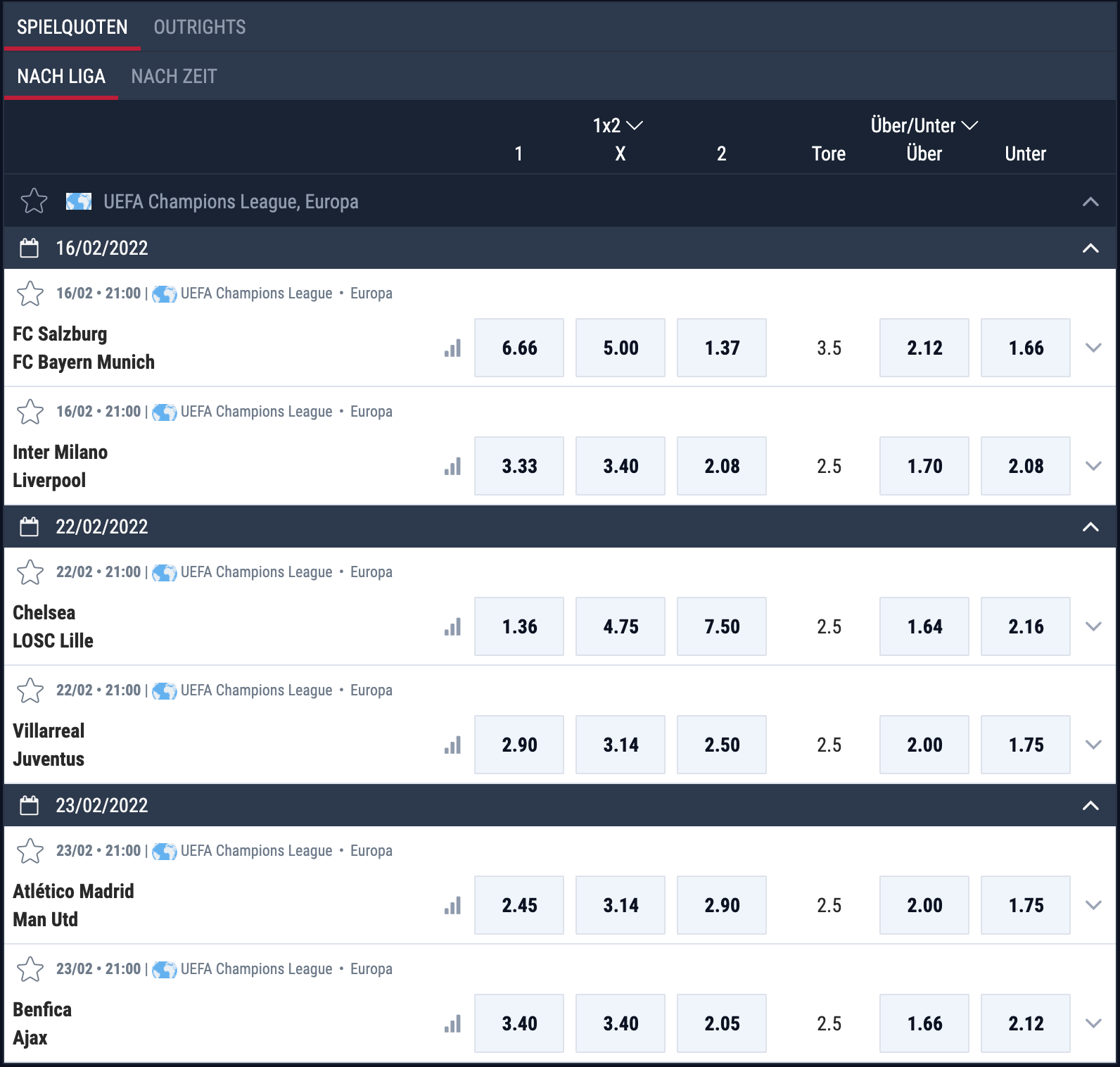Star the Atlético Madrid vs Man Utd match
Screen dimensions: 1120x1067
pyautogui.click(x=30, y=851)
